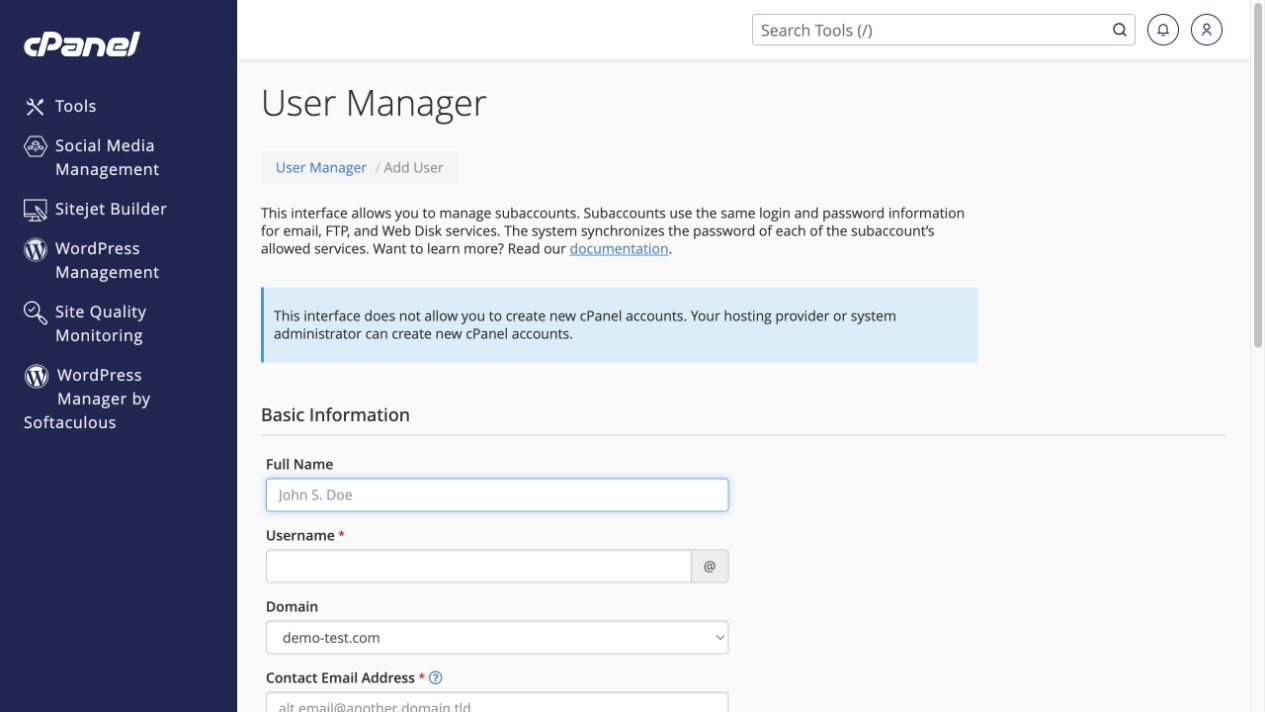The height and width of the screenshot is (712, 1265).
Task: Click the Domain label
Action: point(292,607)
